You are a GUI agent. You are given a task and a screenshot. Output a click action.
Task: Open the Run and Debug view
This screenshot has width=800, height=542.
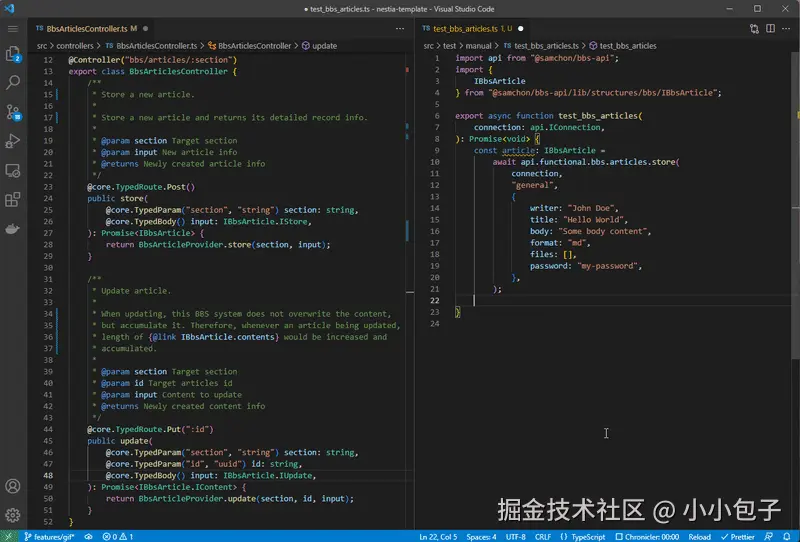click(x=13, y=141)
